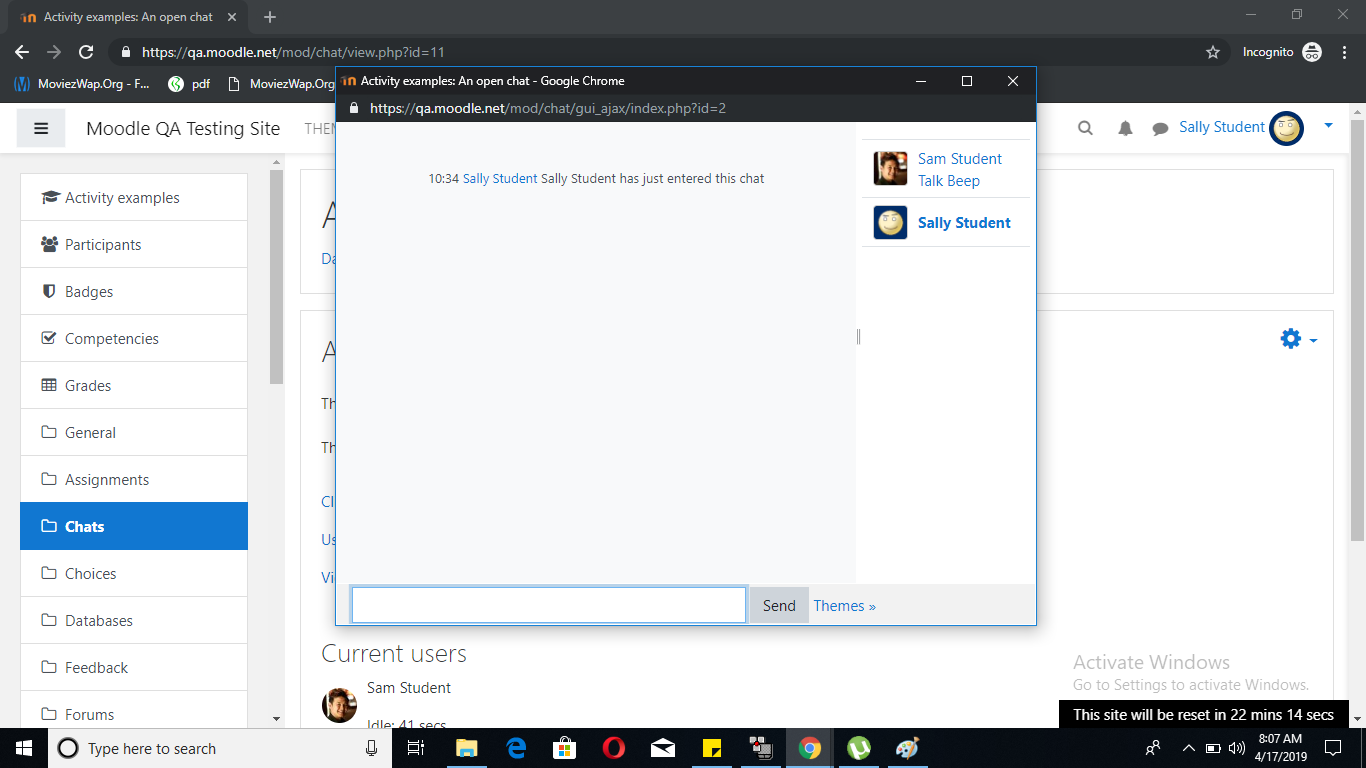Click Talk link under Sam Student
This screenshot has height=768, width=1366.
(930, 181)
